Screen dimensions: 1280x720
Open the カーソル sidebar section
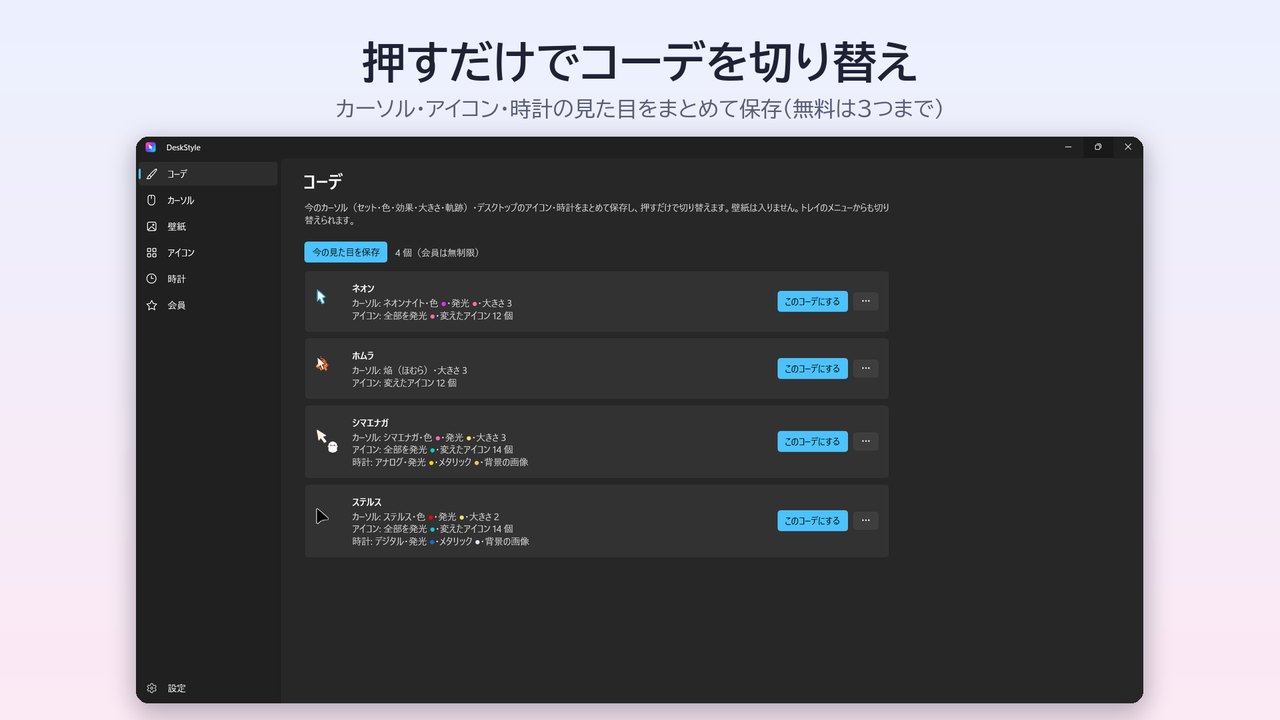pyautogui.click(x=208, y=200)
